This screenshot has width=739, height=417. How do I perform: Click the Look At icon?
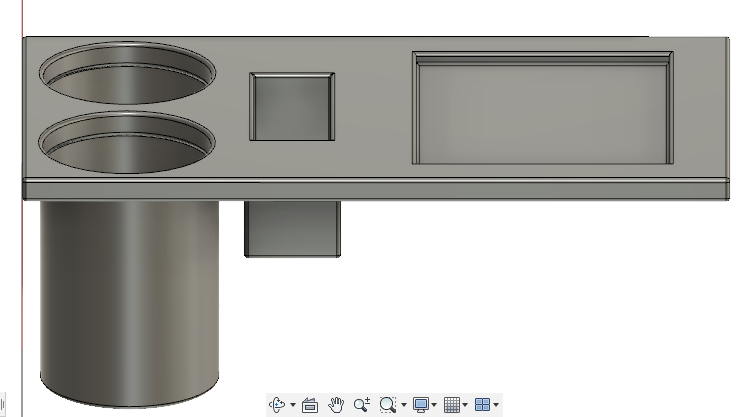coord(310,405)
